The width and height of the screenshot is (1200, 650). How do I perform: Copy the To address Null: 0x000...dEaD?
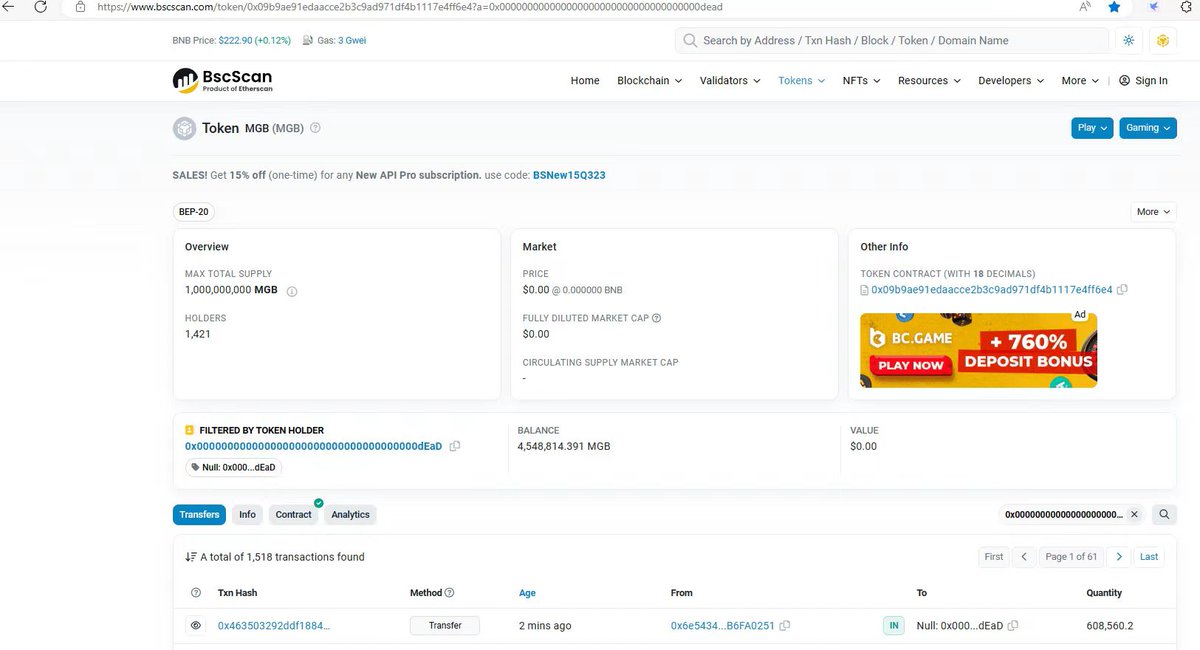coord(1013,626)
